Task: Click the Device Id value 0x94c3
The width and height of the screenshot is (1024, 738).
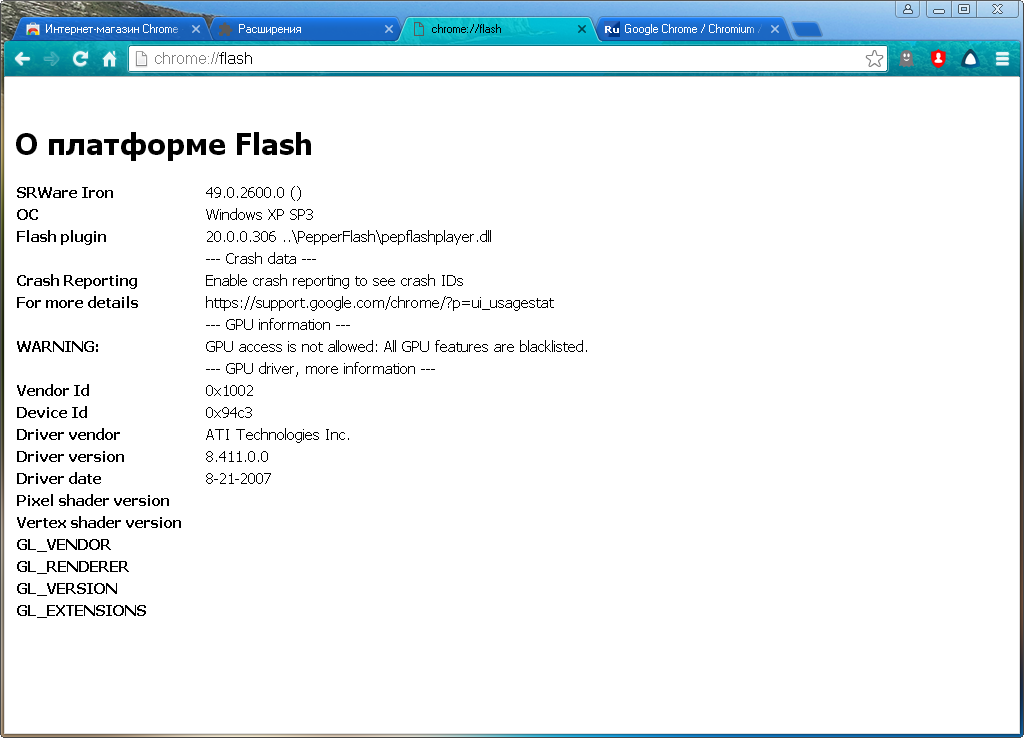Action: point(229,413)
